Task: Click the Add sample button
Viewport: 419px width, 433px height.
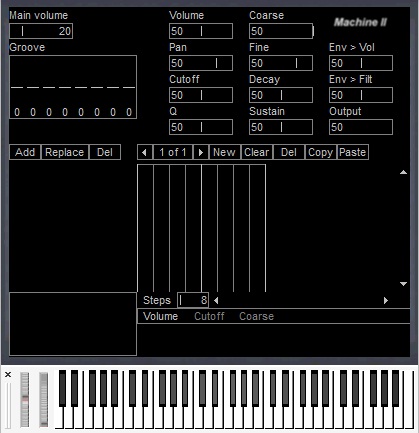Action: tap(25, 152)
